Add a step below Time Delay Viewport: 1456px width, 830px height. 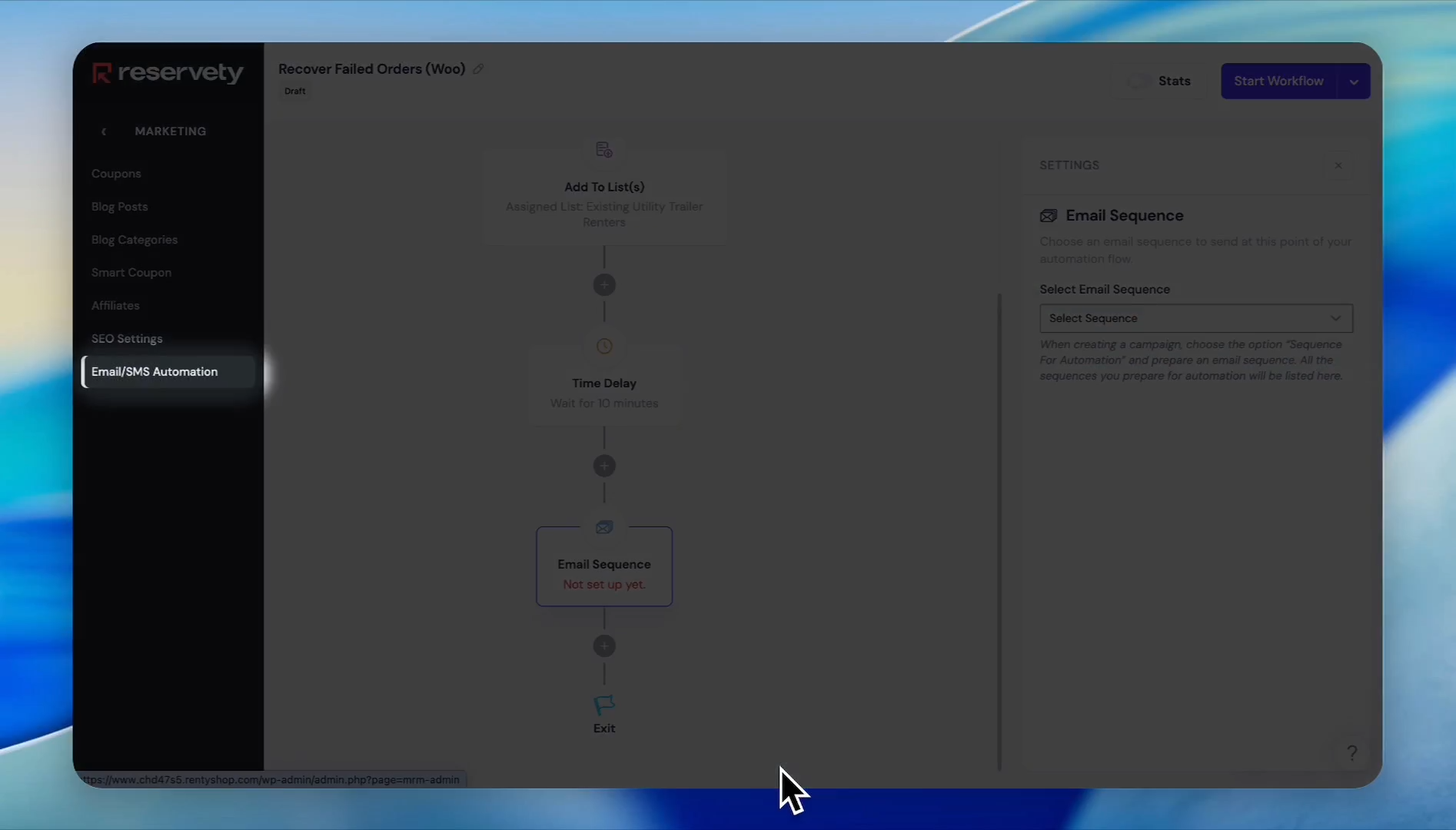(x=604, y=466)
